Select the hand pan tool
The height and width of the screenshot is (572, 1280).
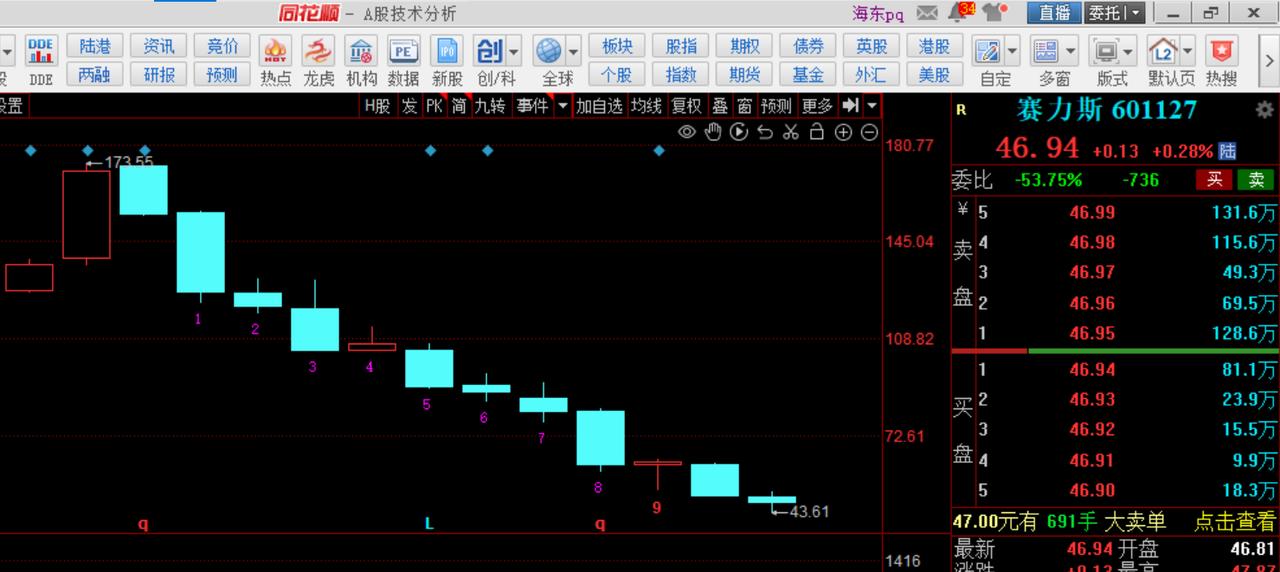[713, 132]
